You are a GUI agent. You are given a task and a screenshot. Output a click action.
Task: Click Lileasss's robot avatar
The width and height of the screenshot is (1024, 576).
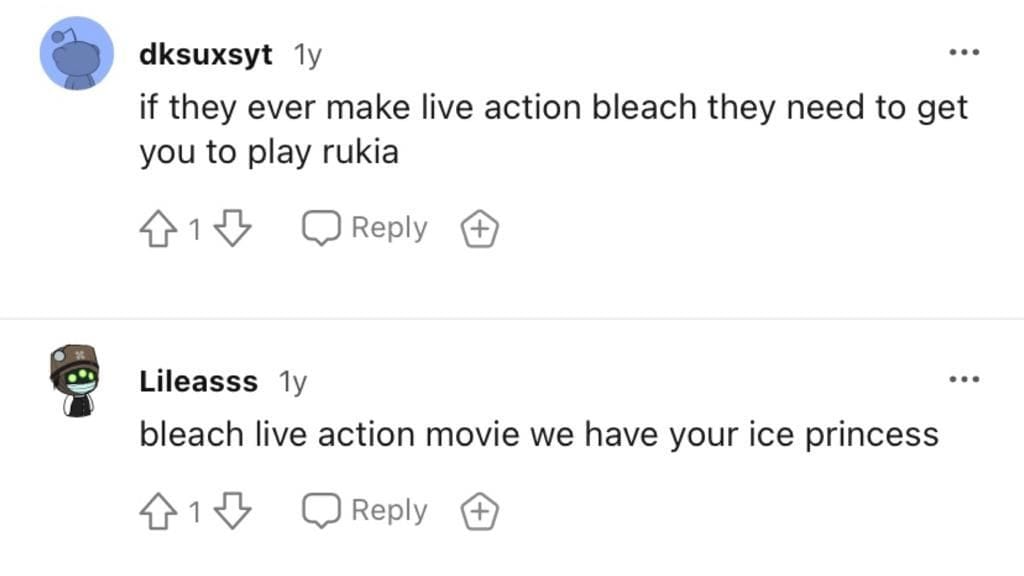pyautogui.click(x=76, y=380)
